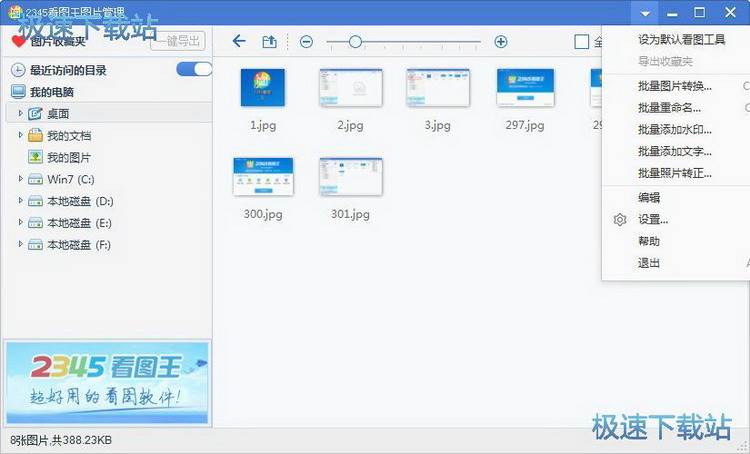Select the 297.jpg thumbnail
Viewport: 750px width, 454px height.
pyautogui.click(x=525, y=88)
